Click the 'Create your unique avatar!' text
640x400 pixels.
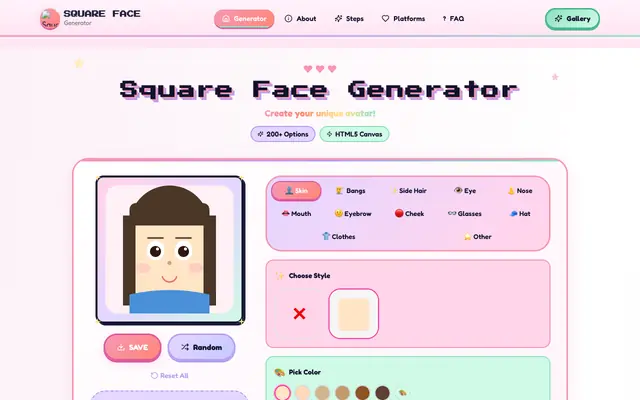pyautogui.click(x=320, y=113)
